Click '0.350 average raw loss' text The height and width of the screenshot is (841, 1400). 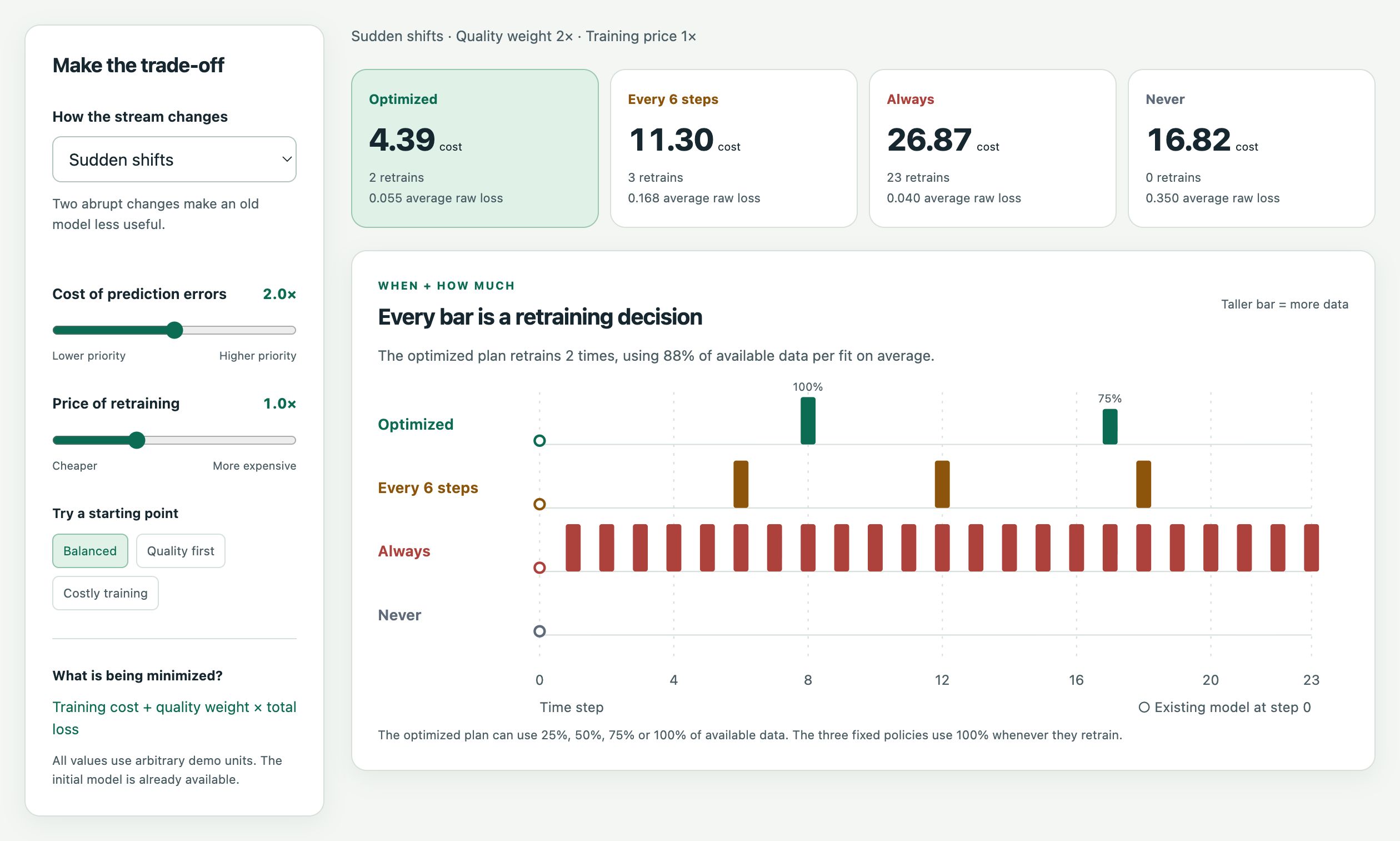pyautogui.click(x=1213, y=198)
